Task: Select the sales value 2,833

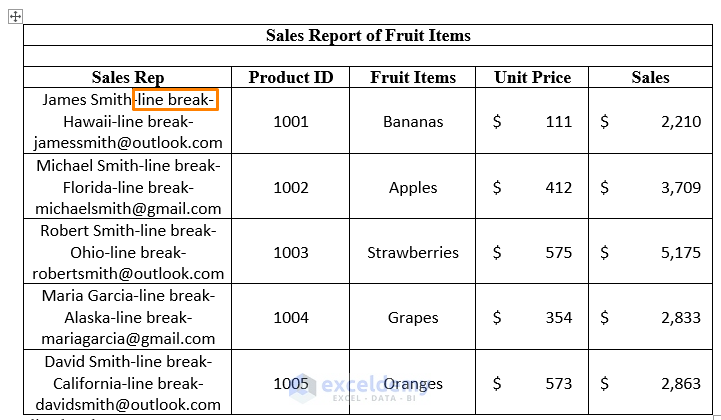Action: pos(681,317)
